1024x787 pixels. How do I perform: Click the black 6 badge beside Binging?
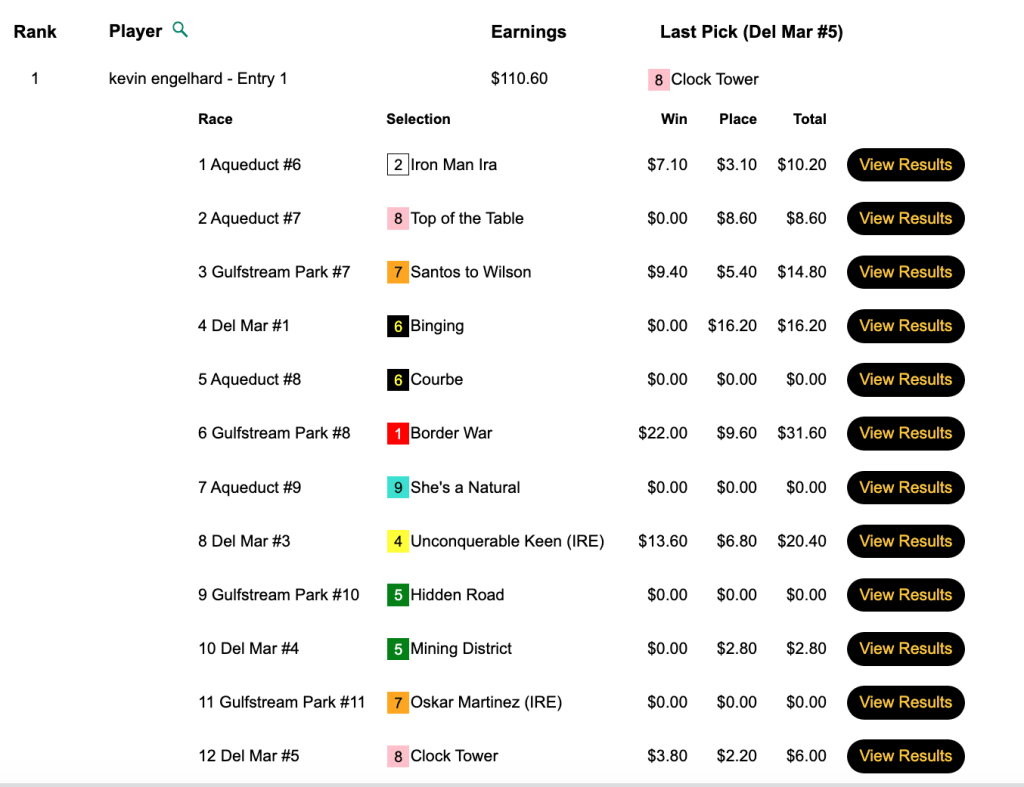pyautogui.click(x=397, y=326)
